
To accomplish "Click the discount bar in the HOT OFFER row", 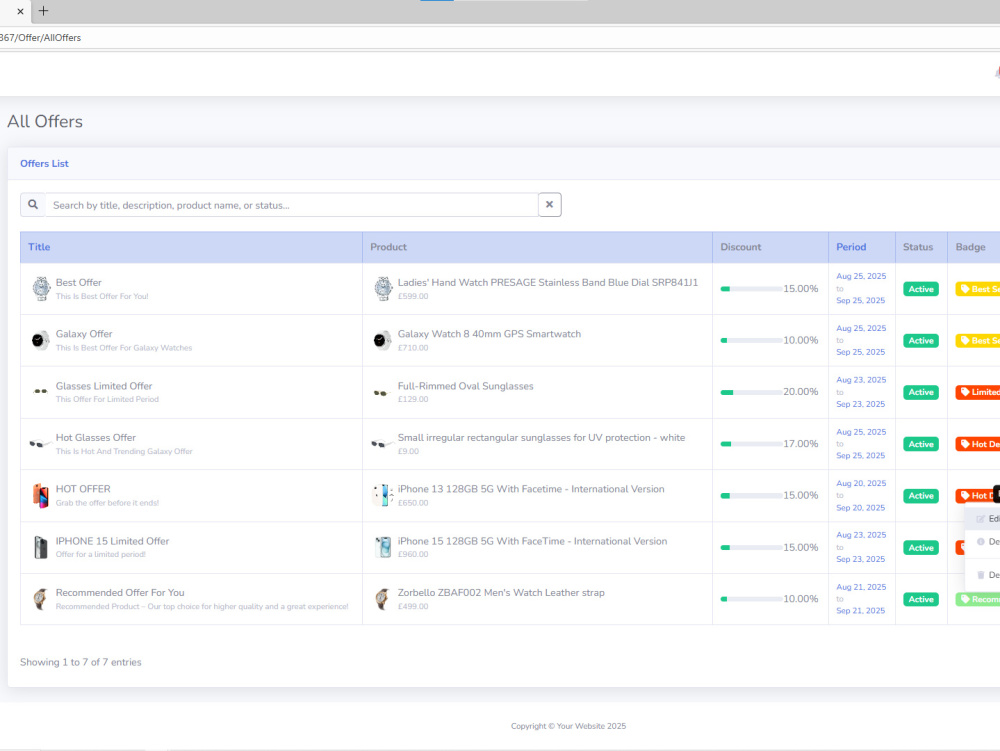I will point(751,495).
